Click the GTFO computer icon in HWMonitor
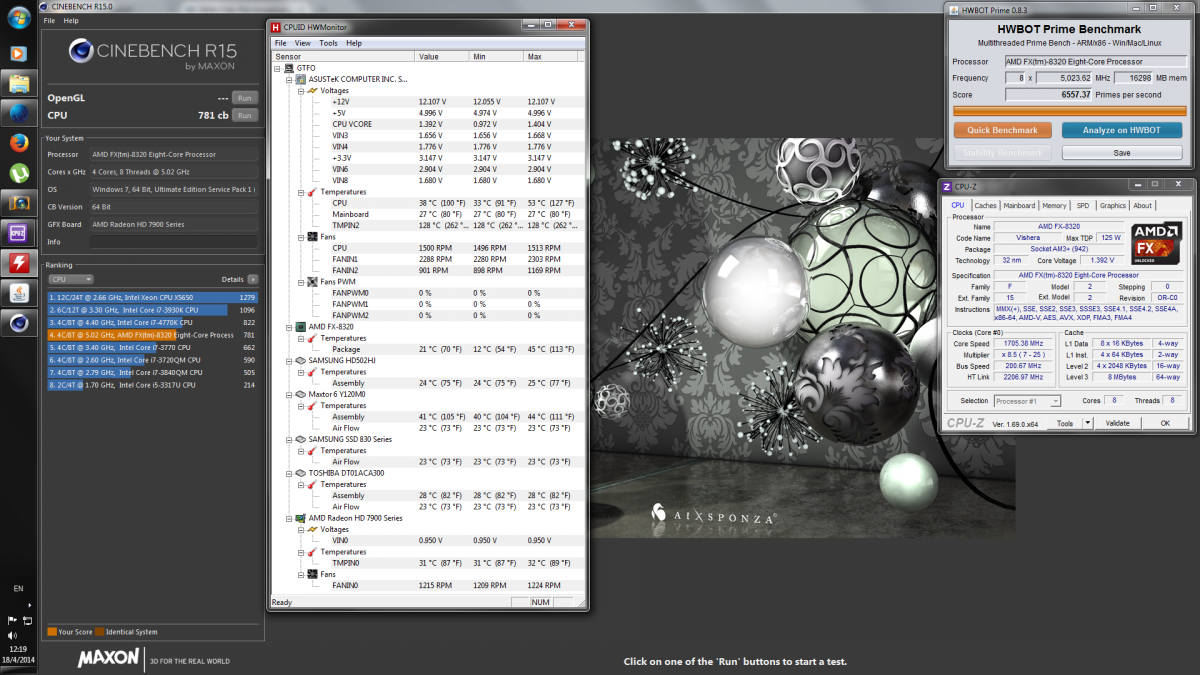This screenshot has height=675, width=1200. click(x=289, y=68)
